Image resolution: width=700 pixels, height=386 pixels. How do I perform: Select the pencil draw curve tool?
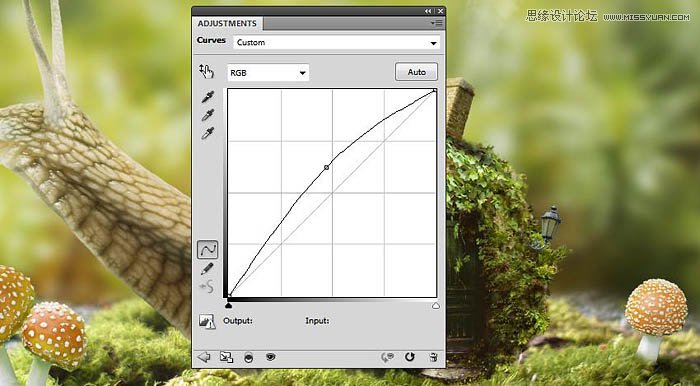point(207,268)
